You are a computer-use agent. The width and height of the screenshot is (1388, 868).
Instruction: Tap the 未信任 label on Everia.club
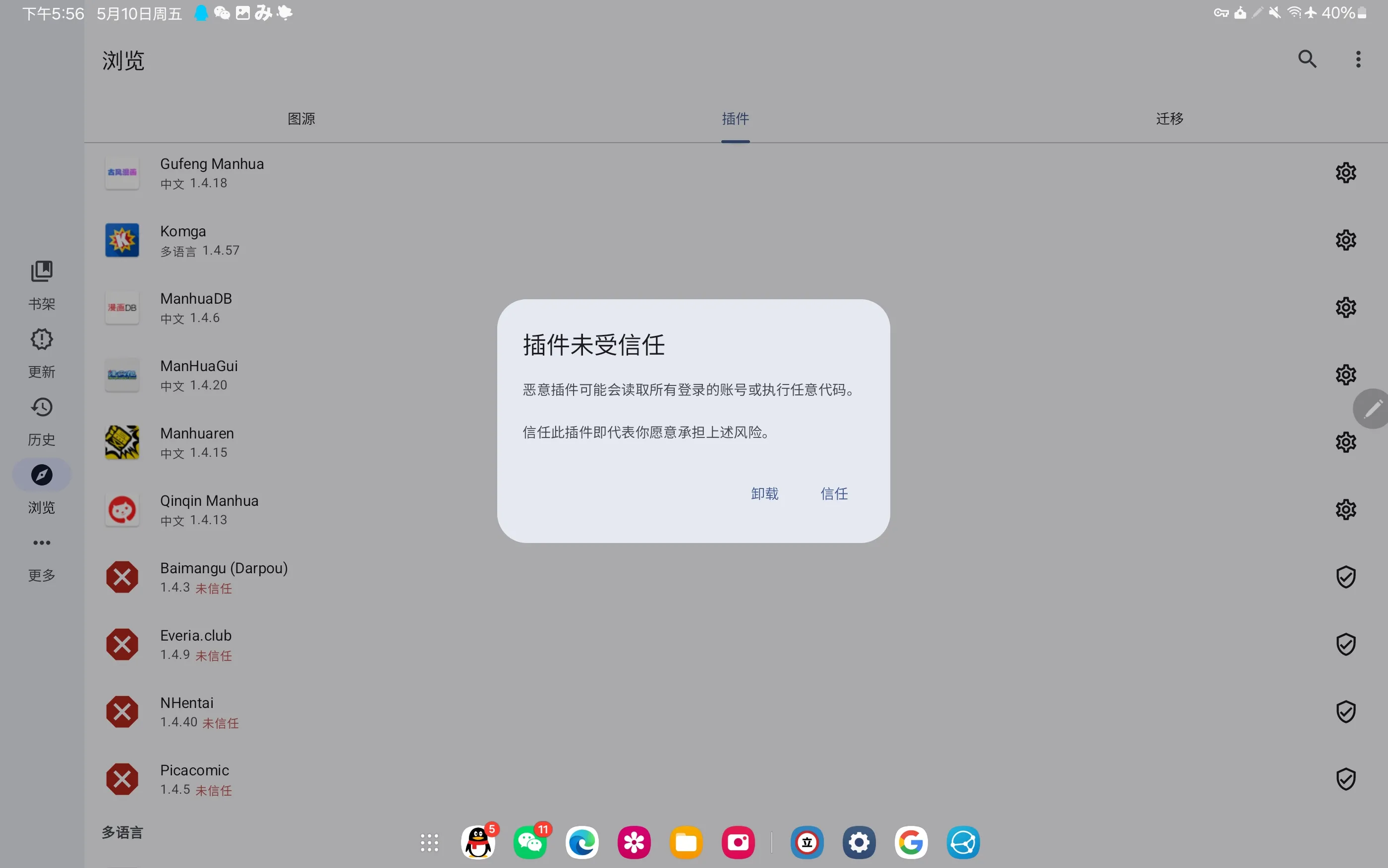(x=214, y=655)
